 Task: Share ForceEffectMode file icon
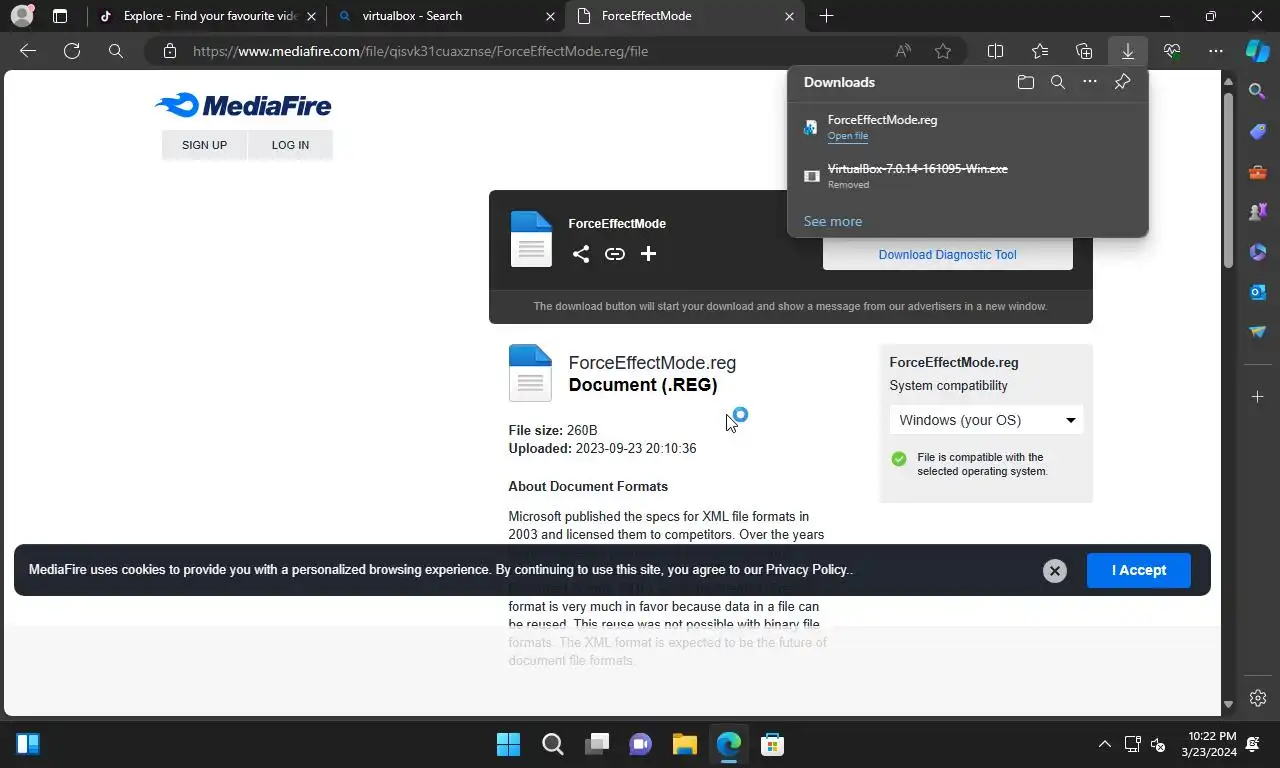click(581, 254)
